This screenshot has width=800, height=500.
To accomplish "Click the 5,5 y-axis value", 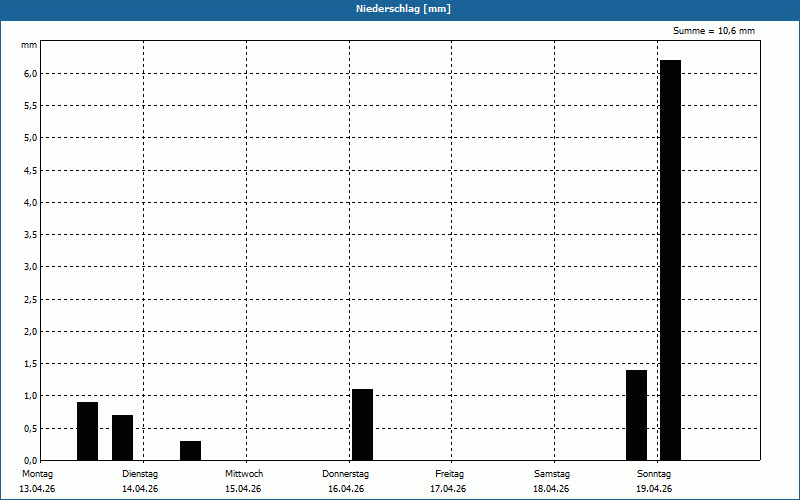I will click(x=31, y=106).
